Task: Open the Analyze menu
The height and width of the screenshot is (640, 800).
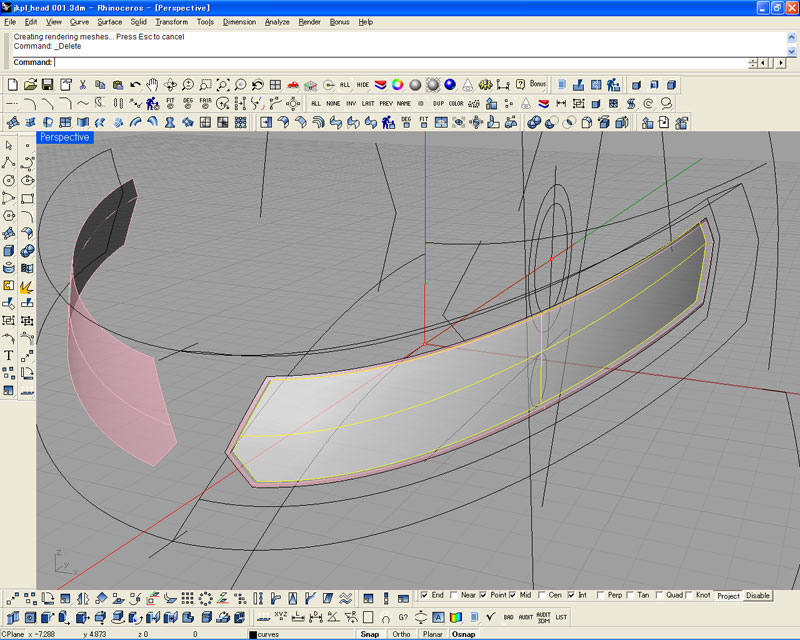Action: [x=277, y=21]
